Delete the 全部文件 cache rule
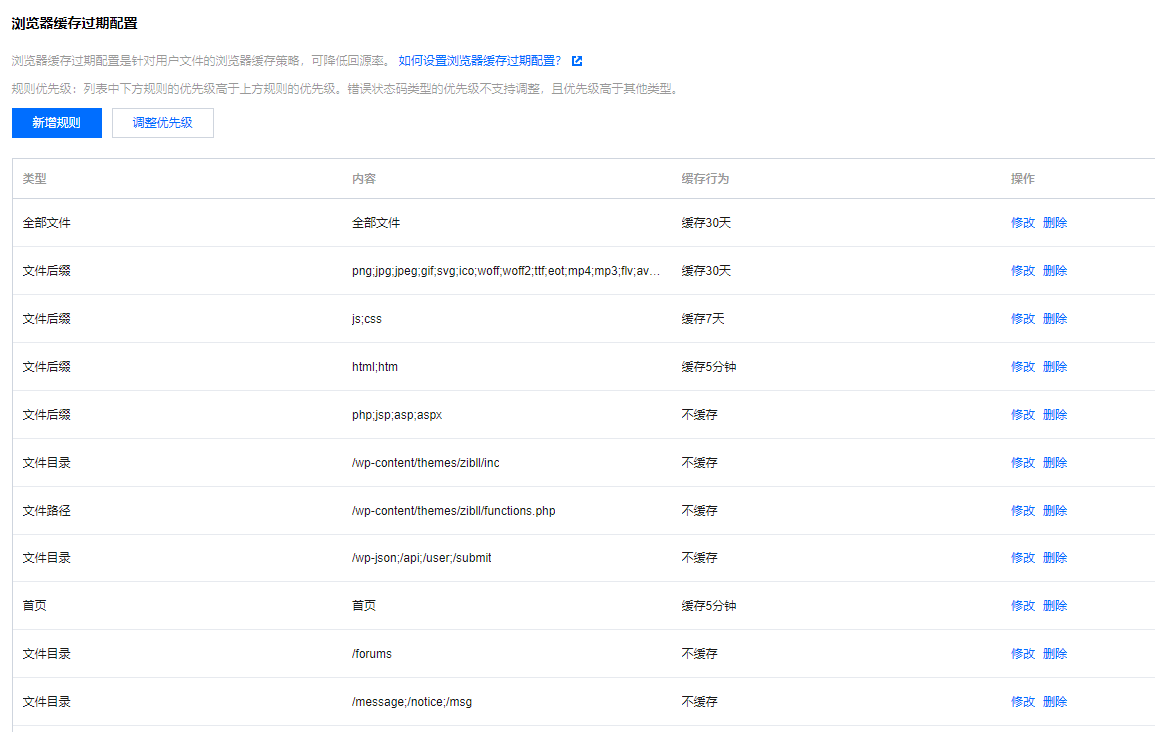The width and height of the screenshot is (1155, 732). coord(1055,222)
